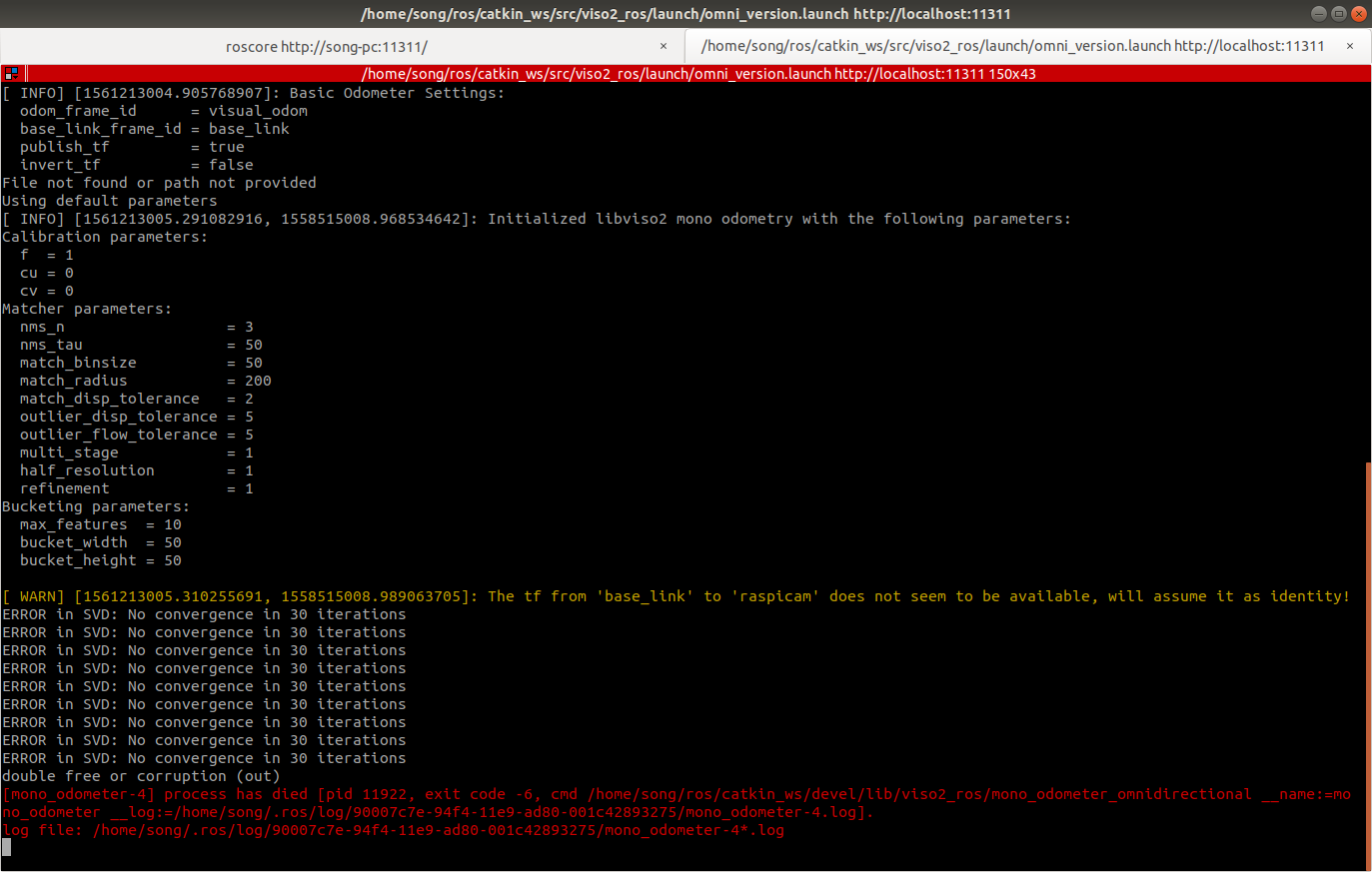1372x872 pixels.
Task: Click the 'odom_frame_id = visual_odom' line
Action: (164, 111)
